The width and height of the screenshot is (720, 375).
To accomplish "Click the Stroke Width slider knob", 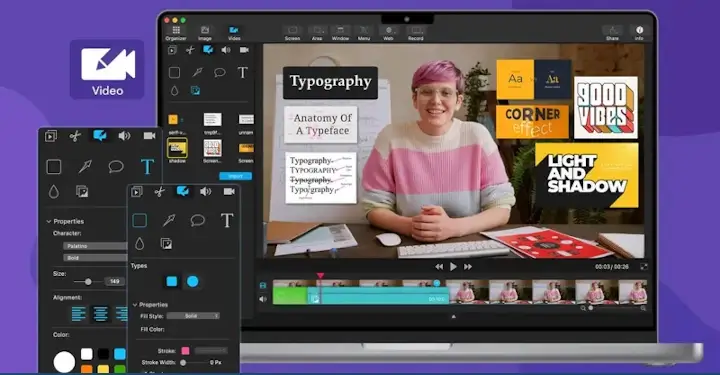I will (183, 363).
